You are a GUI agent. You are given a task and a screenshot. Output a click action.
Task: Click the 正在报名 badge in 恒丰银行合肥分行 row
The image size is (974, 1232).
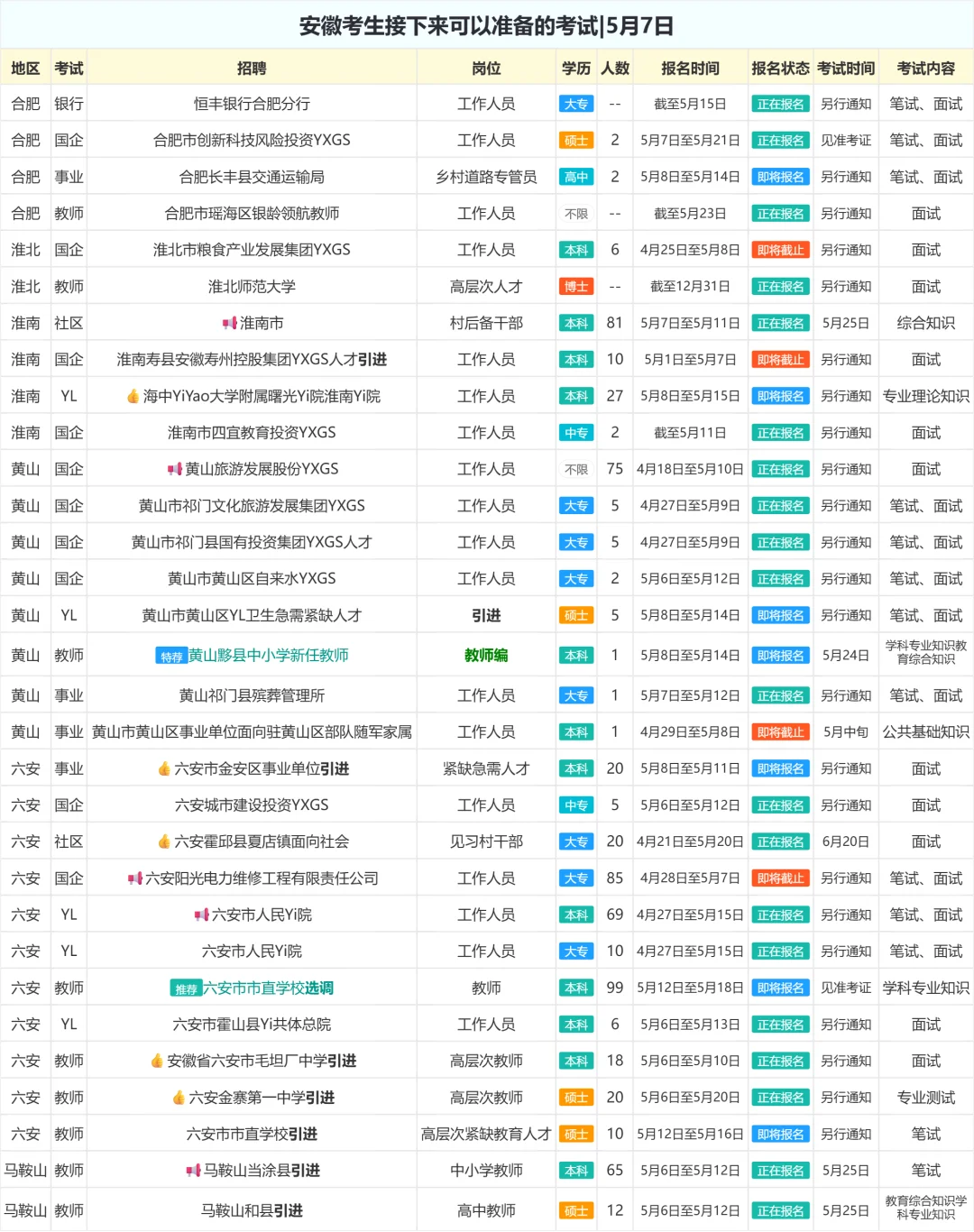click(x=780, y=104)
